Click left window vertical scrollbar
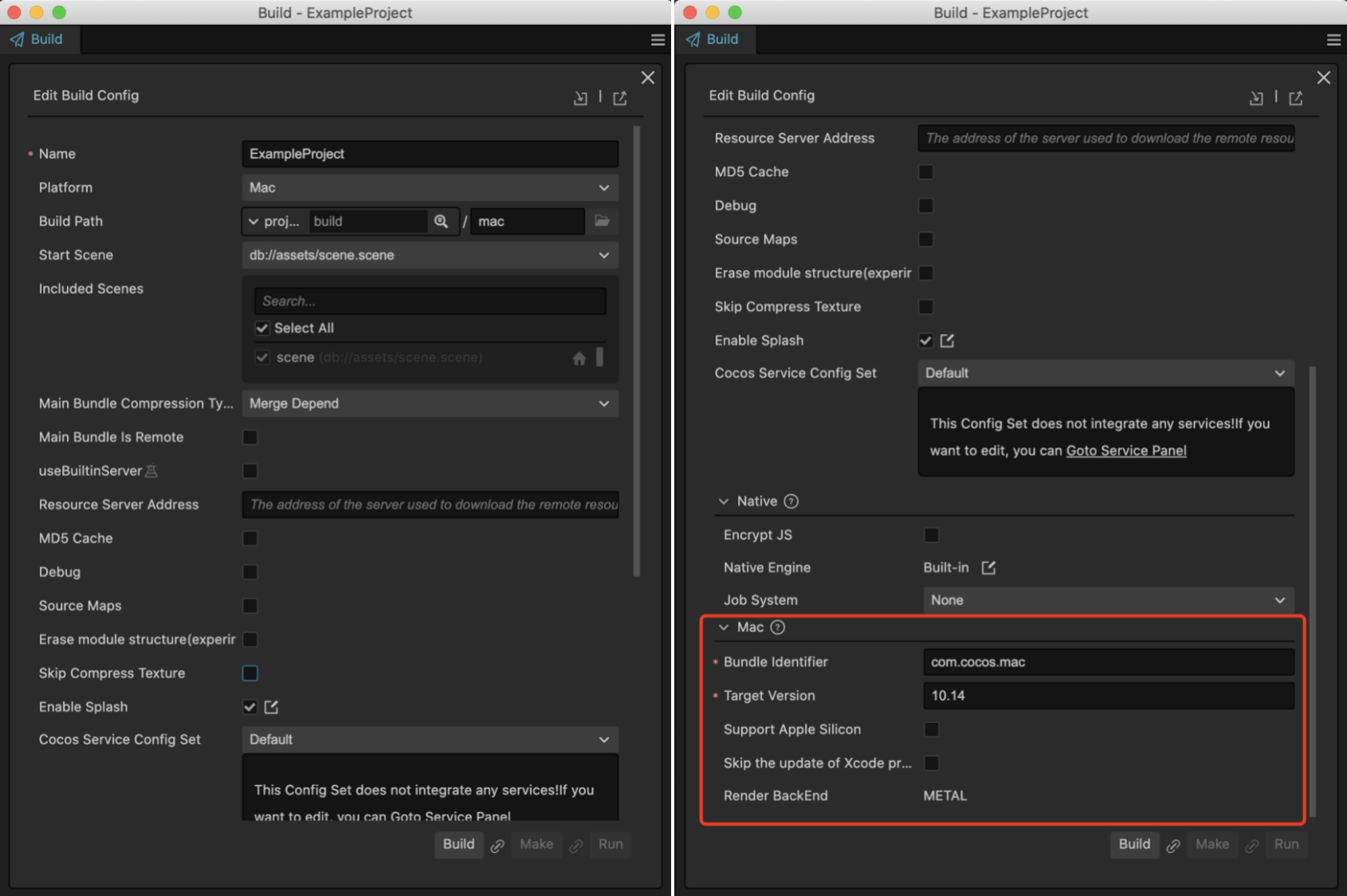1347x896 pixels. (636, 351)
